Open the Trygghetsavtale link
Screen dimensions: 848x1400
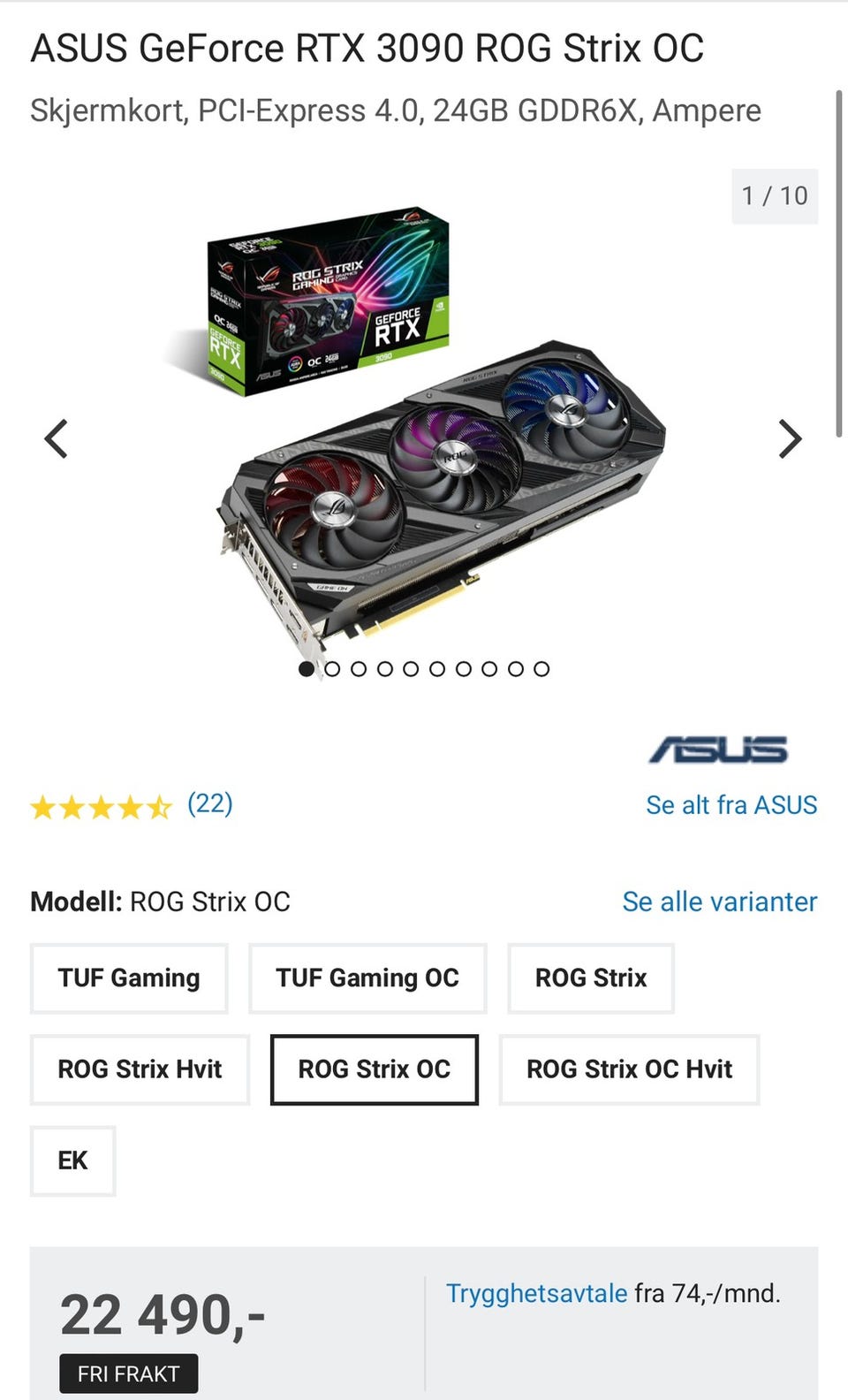pos(536,1293)
